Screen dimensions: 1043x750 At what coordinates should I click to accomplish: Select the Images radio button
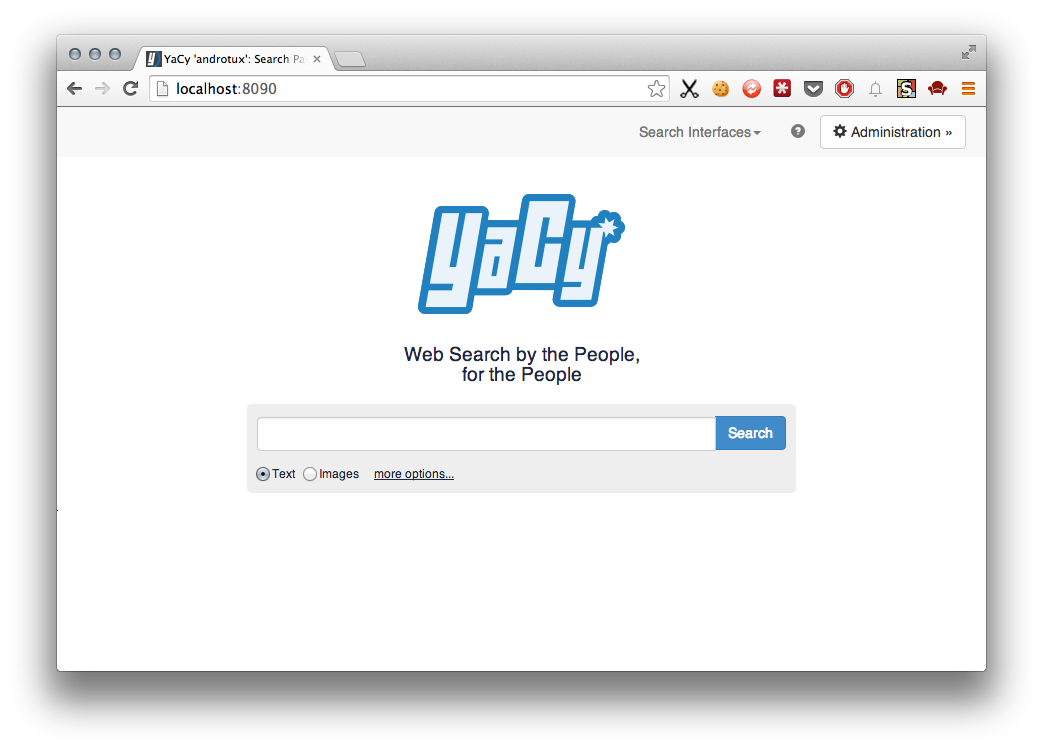tap(310, 474)
